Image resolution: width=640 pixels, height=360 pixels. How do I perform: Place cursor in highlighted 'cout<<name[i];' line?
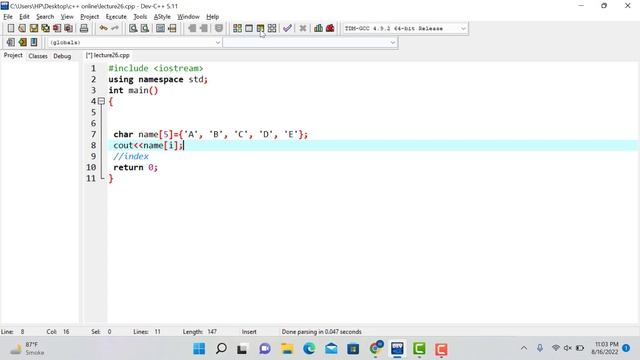pos(149,145)
